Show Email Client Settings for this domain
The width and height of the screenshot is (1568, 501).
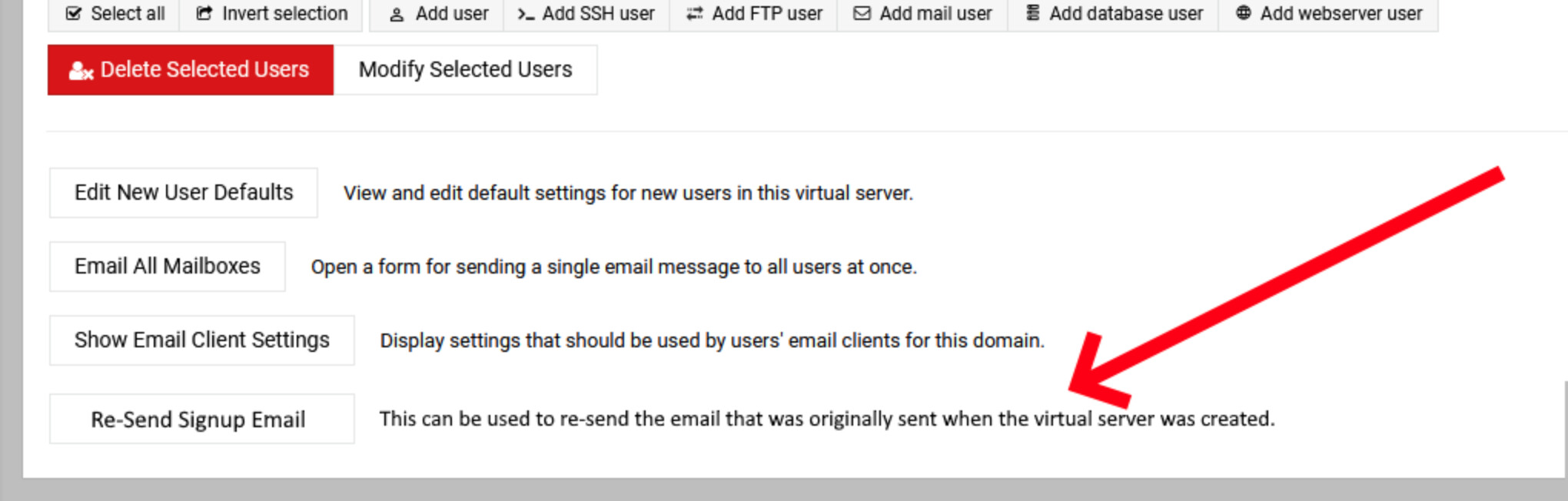click(x=202, y=340)
